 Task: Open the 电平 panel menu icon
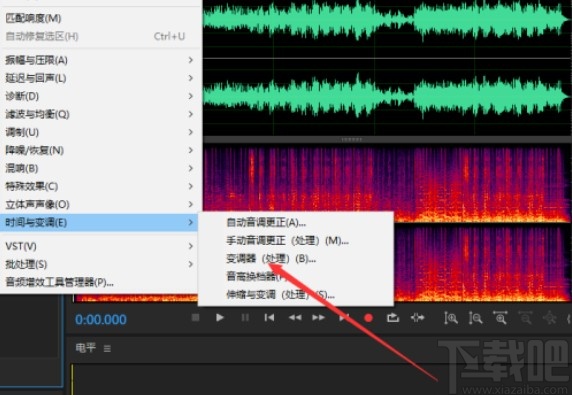[107, 349]
